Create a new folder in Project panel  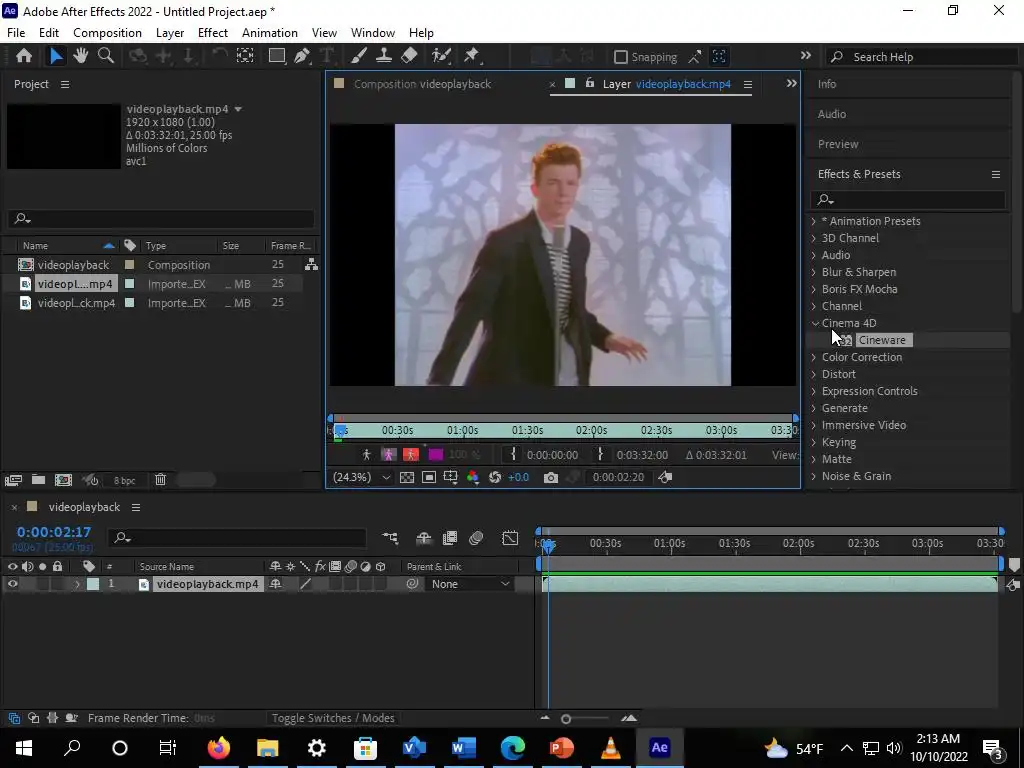point(39,480)
